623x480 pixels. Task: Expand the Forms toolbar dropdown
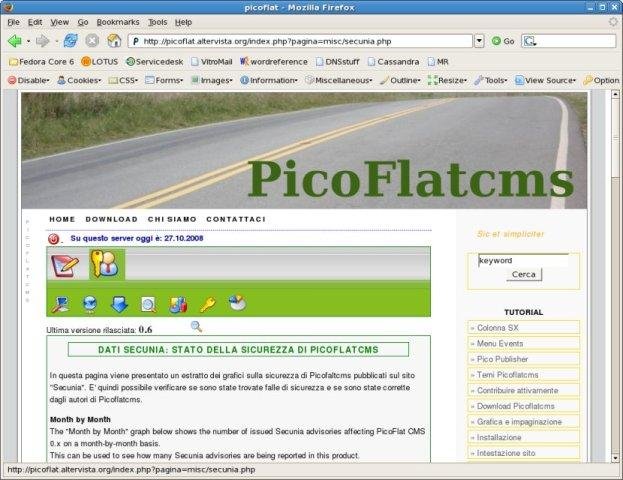coord(164,80)
